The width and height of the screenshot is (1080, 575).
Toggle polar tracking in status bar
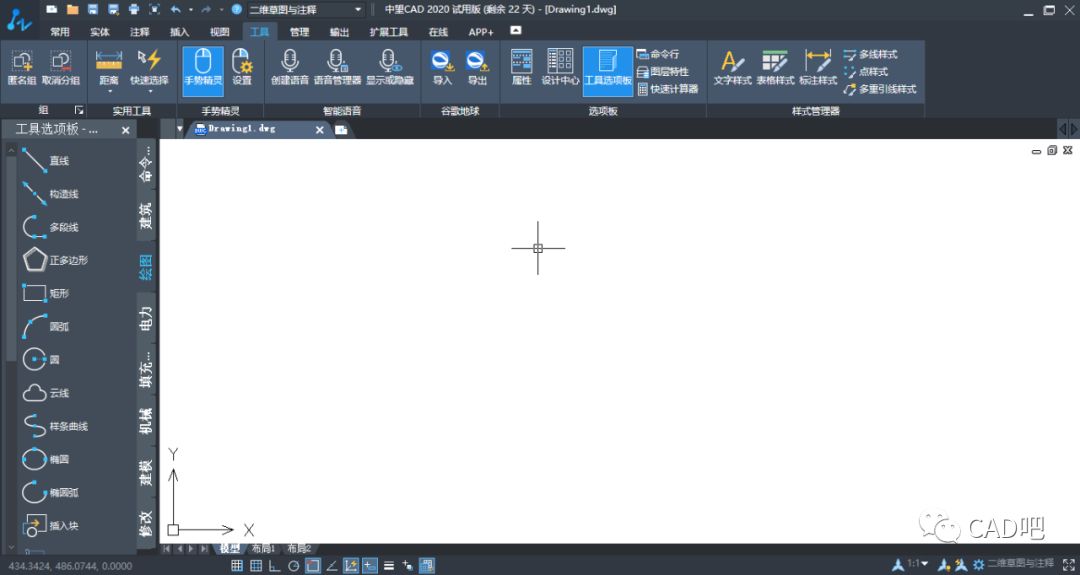coord(293,566)
